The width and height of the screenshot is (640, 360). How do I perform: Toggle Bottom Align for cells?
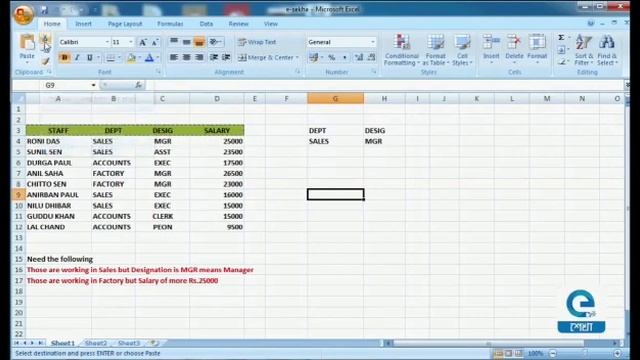(199, 42)
